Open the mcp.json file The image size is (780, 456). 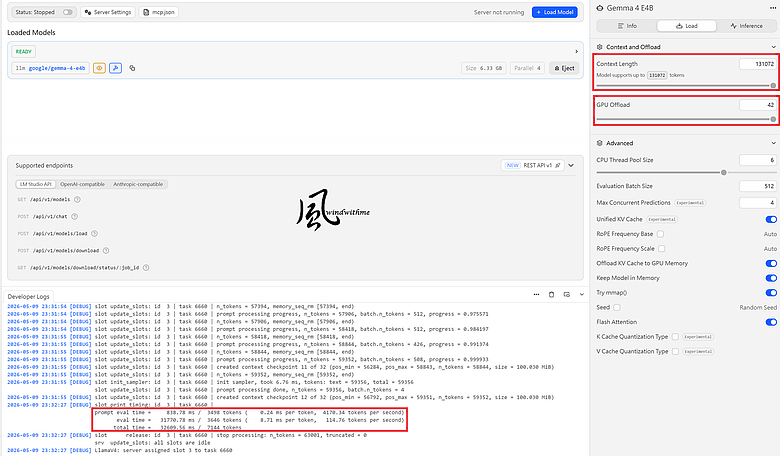coord(159,12)
